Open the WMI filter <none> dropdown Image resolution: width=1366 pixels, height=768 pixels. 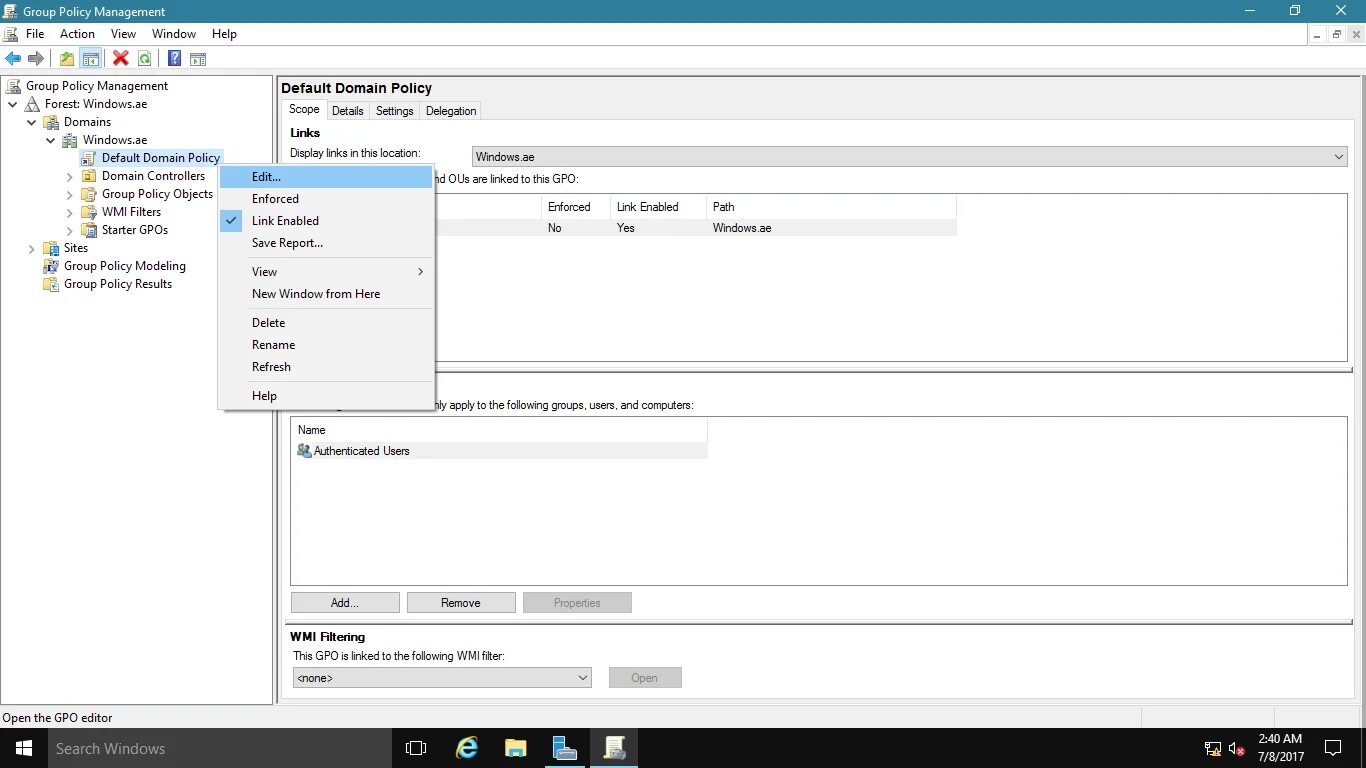(442, 678)
